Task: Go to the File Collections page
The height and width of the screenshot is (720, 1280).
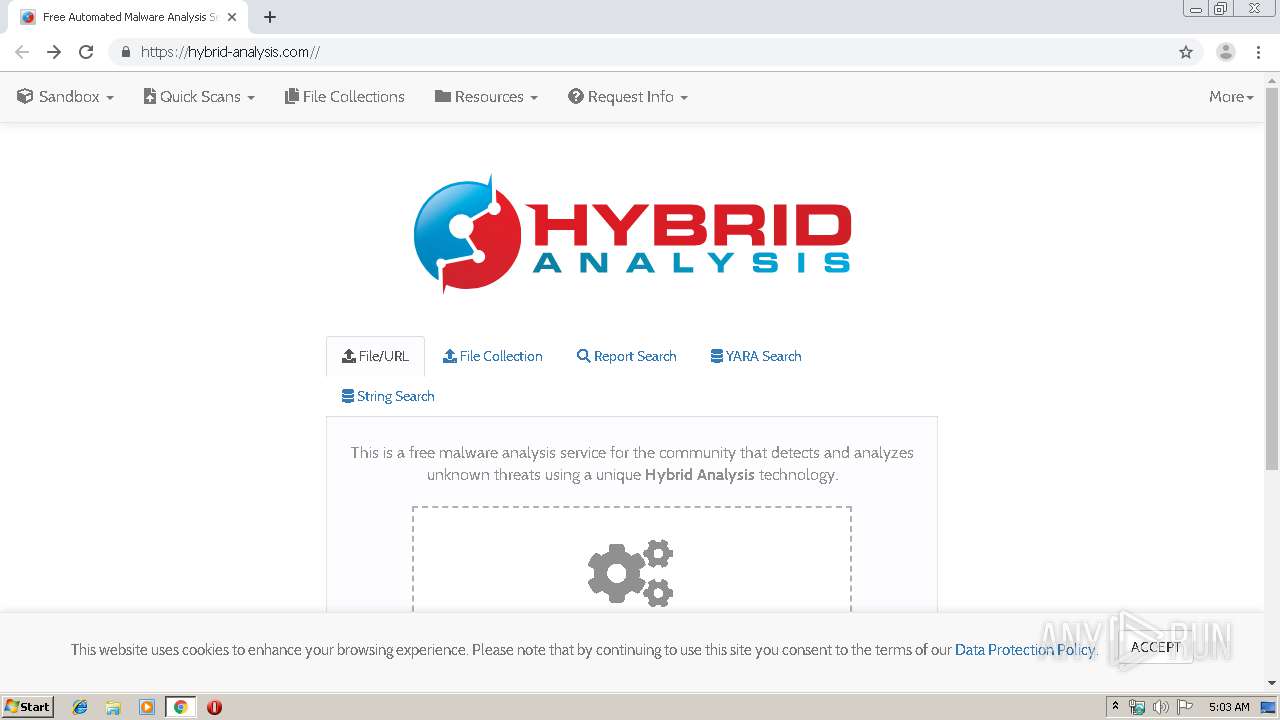Action: [x=345, y=97]
